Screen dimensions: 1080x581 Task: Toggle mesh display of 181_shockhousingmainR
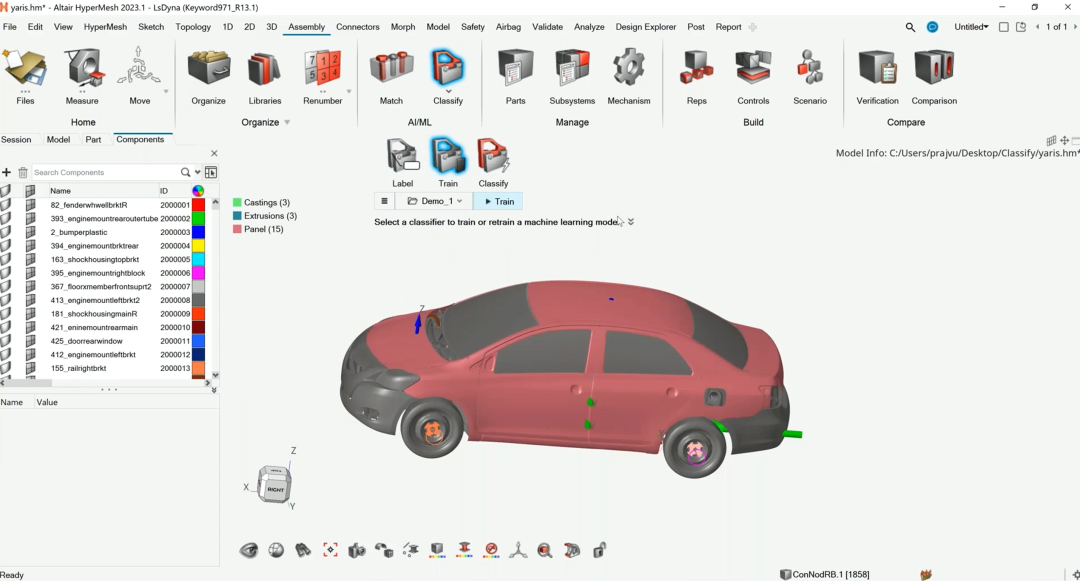pyautogui.click(x=30, y=314)
